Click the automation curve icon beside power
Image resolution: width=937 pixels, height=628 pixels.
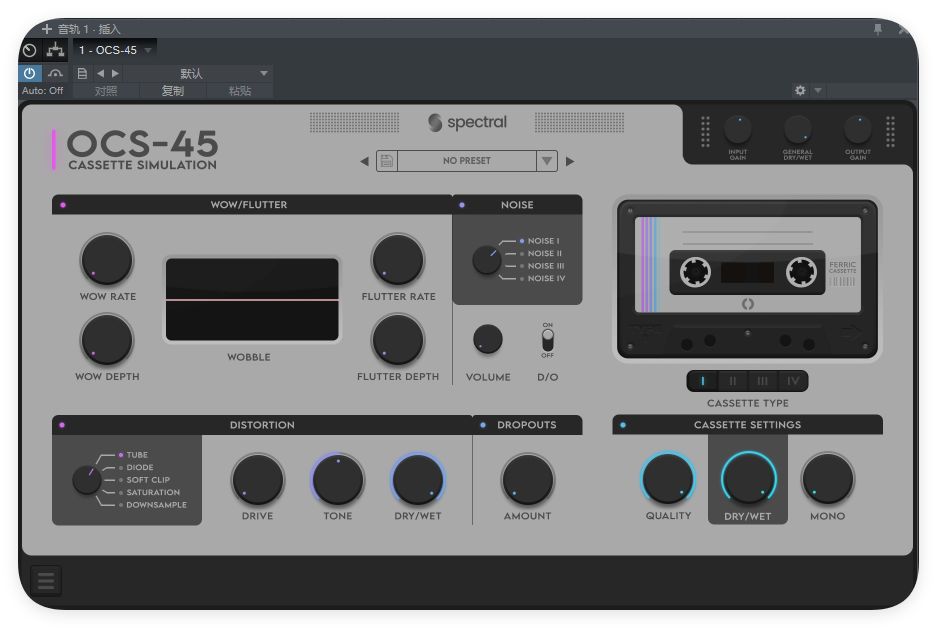(56, 73)
